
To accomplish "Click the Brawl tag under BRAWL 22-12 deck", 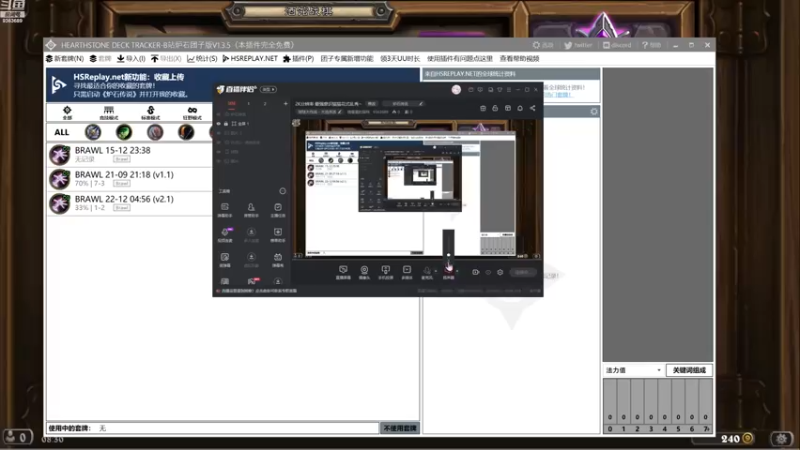I will 121,208.
